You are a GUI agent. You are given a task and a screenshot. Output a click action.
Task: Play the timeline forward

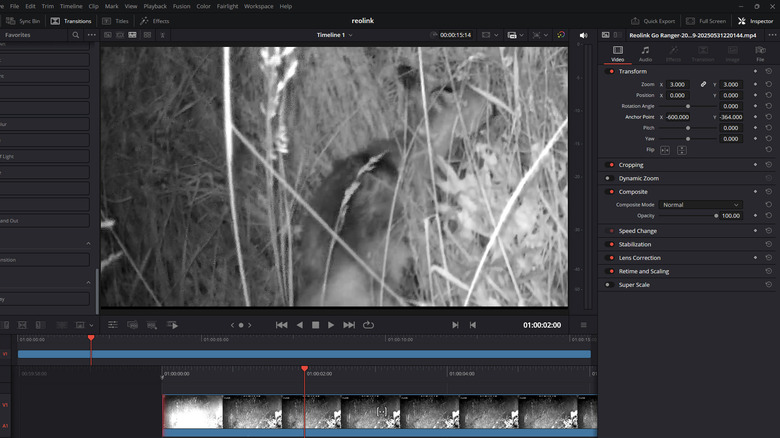tap(331, 325)
